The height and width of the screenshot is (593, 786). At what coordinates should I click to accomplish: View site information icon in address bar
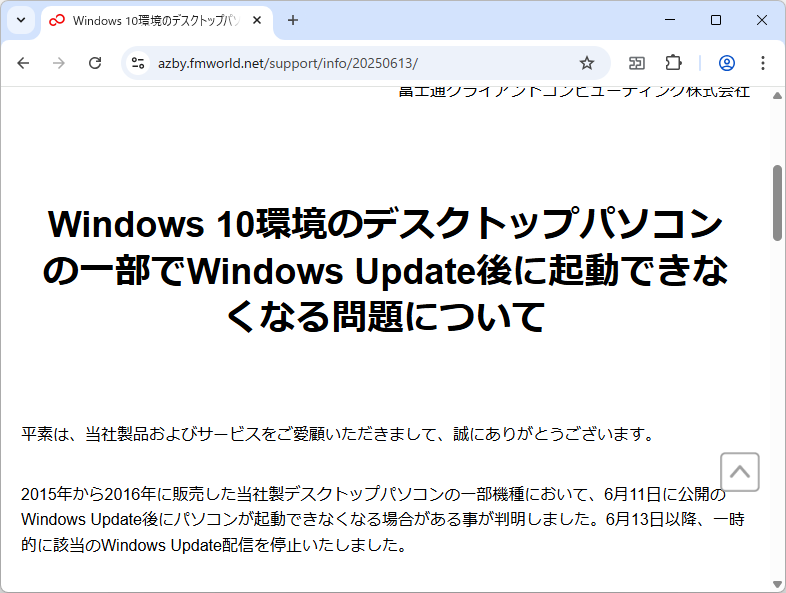138,63
